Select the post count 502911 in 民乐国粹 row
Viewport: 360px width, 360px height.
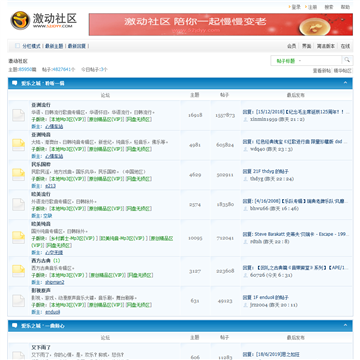coord(225,175)
